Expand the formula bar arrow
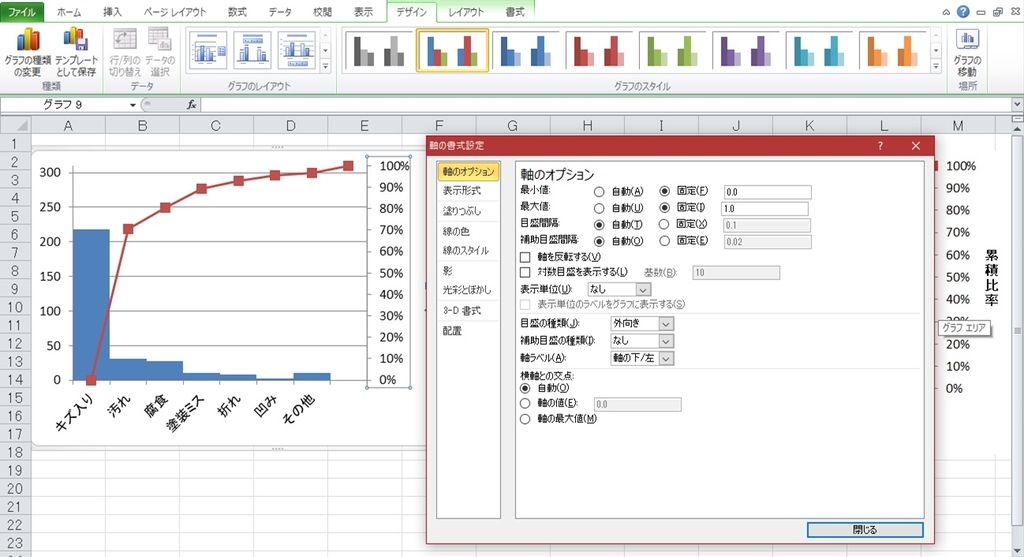 1017,104
